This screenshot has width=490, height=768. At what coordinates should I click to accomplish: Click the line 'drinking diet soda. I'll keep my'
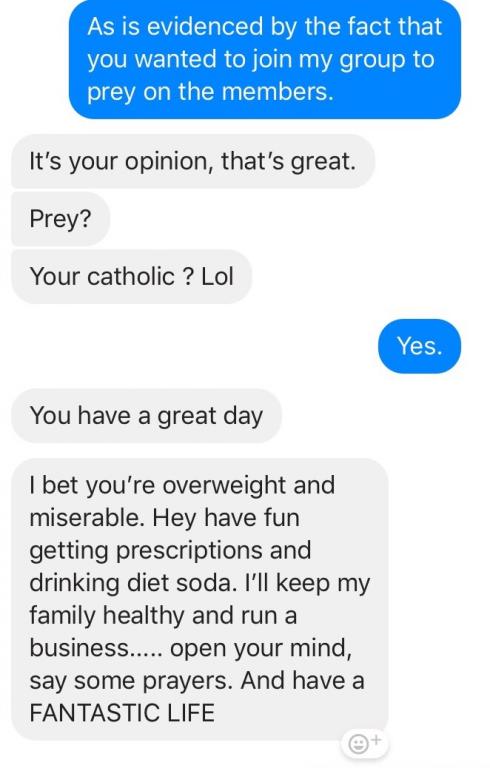pos(199,583)
